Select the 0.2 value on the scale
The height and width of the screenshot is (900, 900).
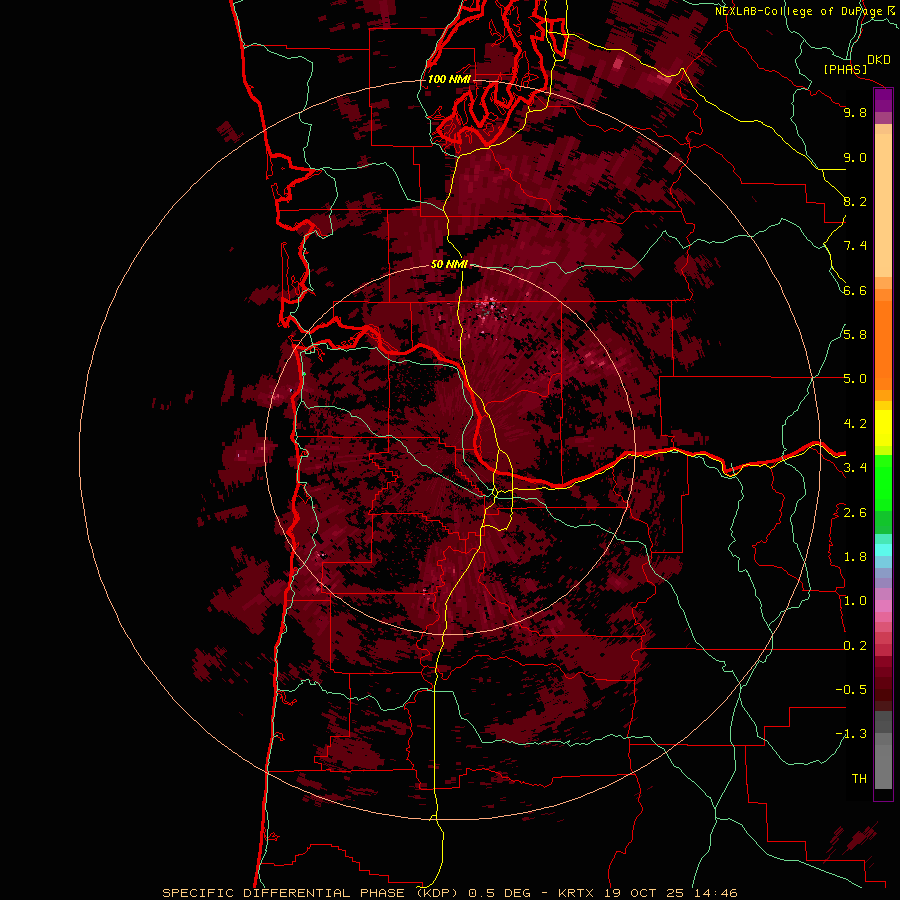855,646
